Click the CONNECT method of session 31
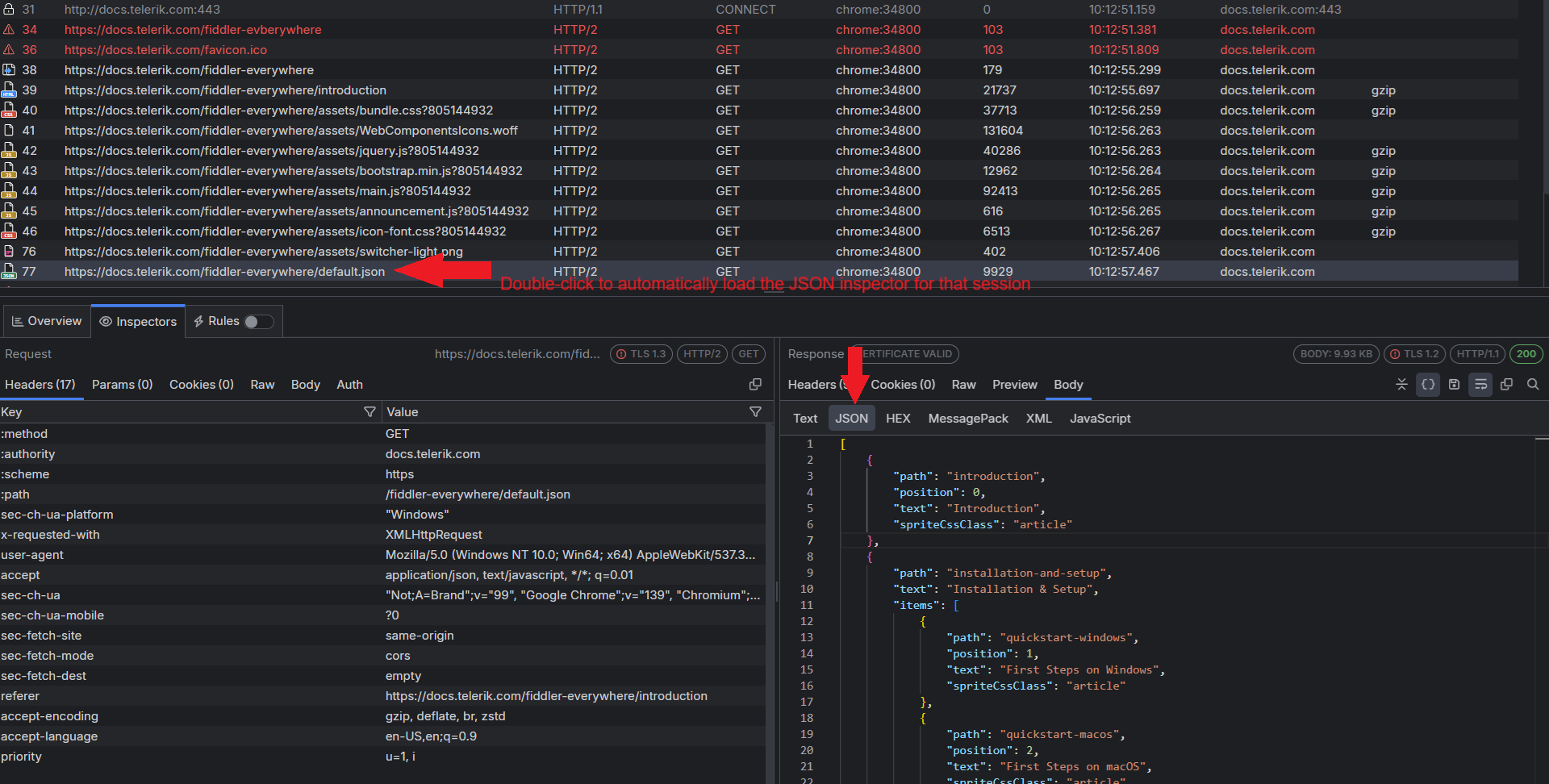Image resolution: width=1549 pixels, height=784 pixels. click(x=745, y=10)
